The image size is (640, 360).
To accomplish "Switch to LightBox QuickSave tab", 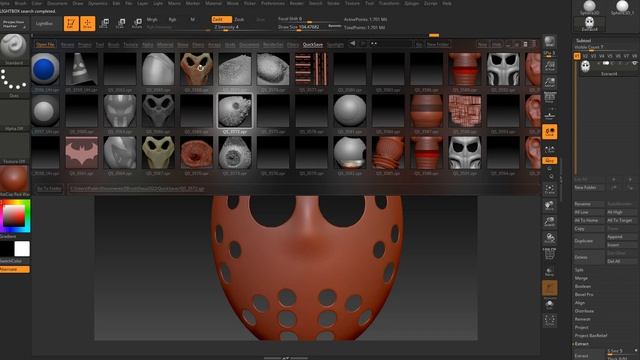I will coord(313,44).
